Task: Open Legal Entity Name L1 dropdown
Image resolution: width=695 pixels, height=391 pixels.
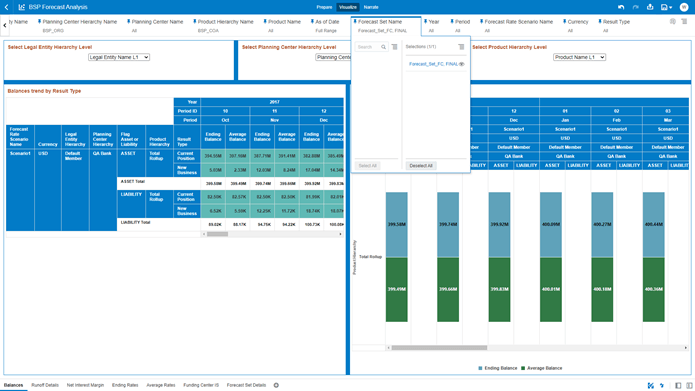Action: (x=119, y=57)
